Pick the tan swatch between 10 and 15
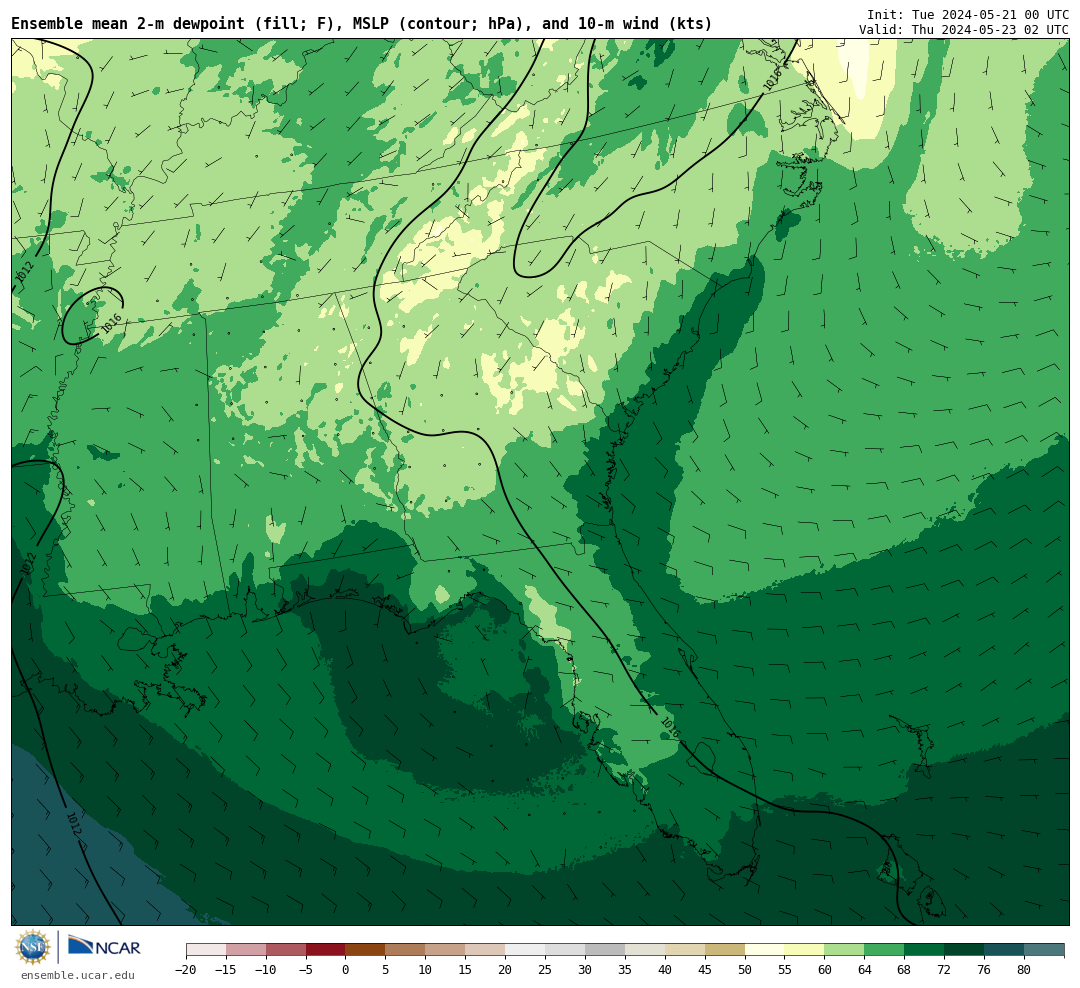 (x=446, y=950)
